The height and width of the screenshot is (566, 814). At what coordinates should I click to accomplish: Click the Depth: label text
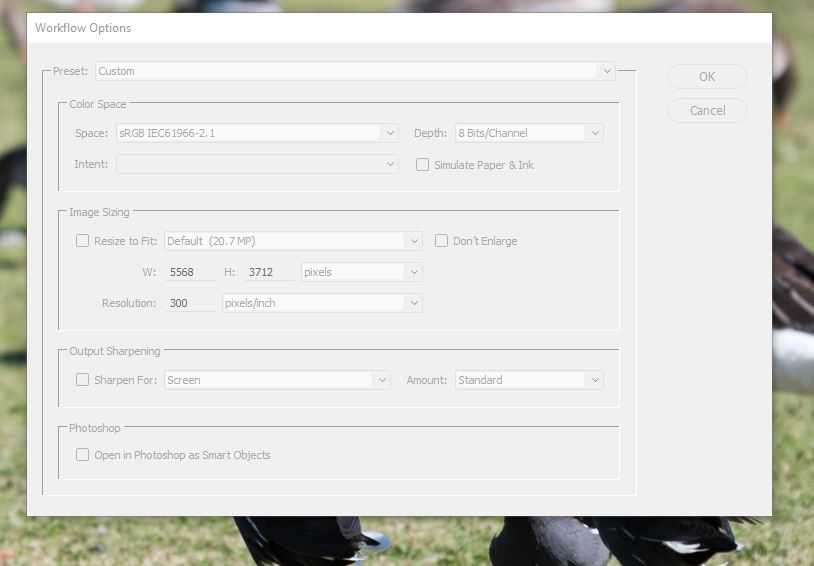tap(430, 133)
